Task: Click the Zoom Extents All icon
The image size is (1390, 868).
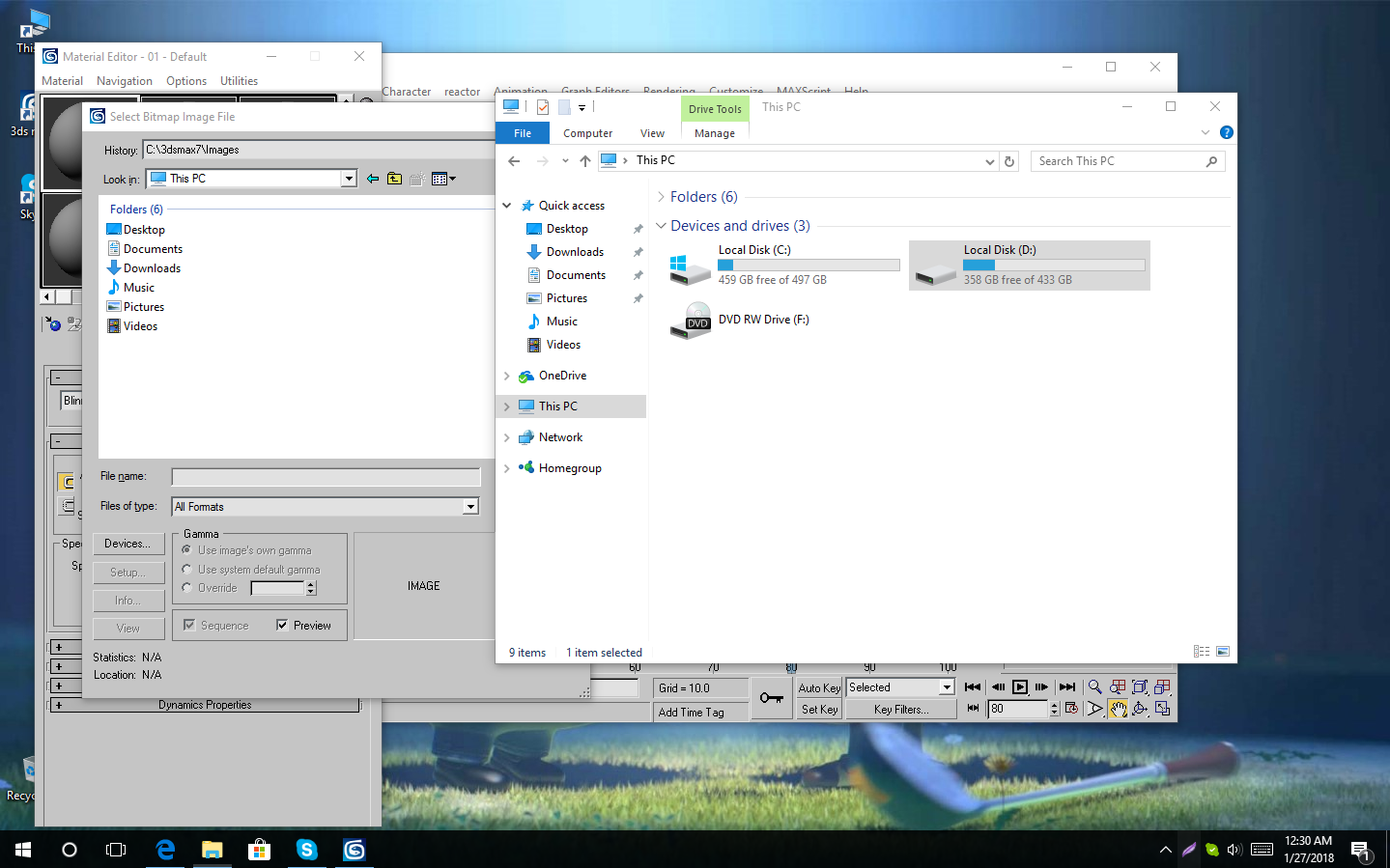Action: click(1163, 686)
